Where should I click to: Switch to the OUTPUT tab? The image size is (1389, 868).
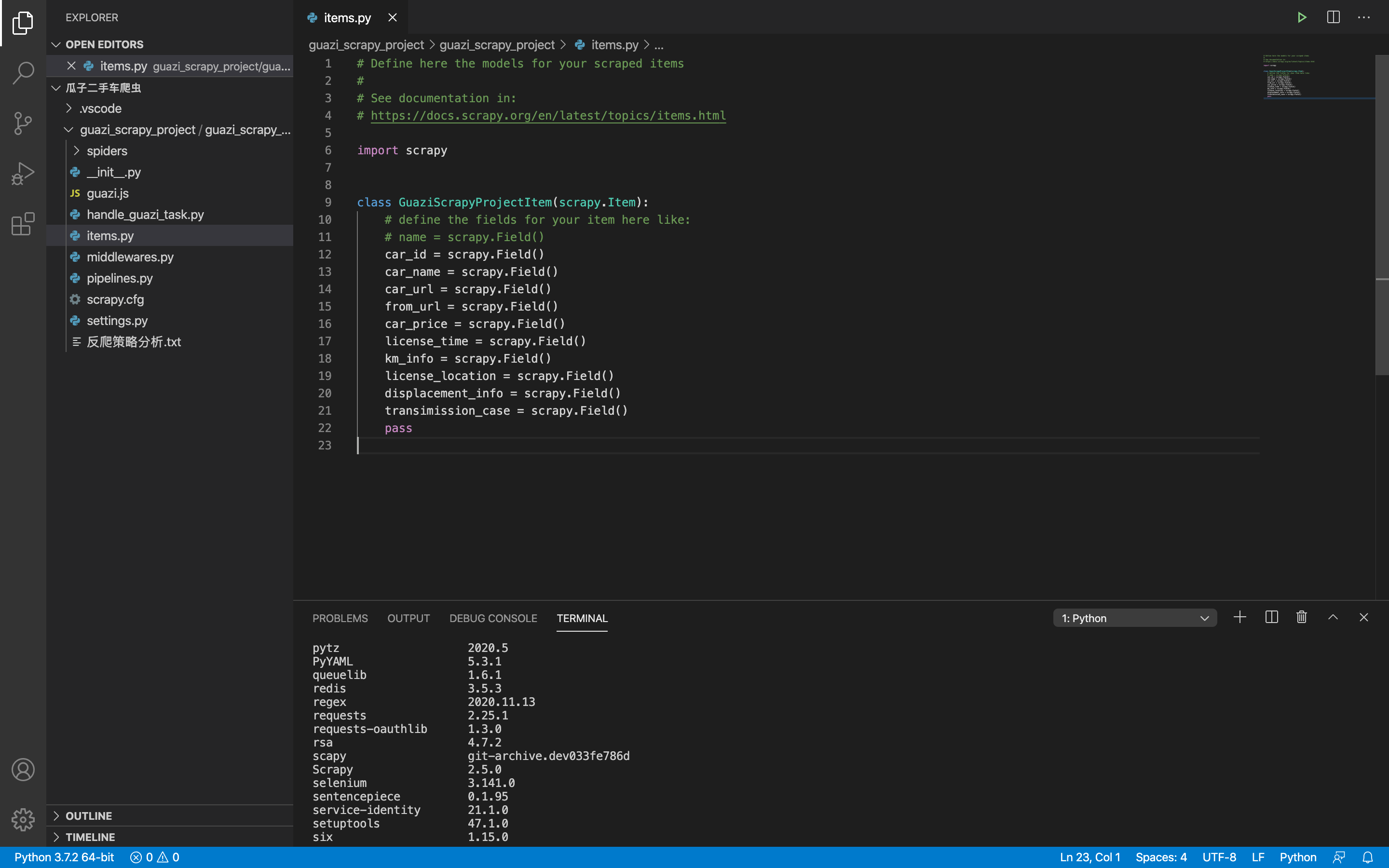(409, 618)
